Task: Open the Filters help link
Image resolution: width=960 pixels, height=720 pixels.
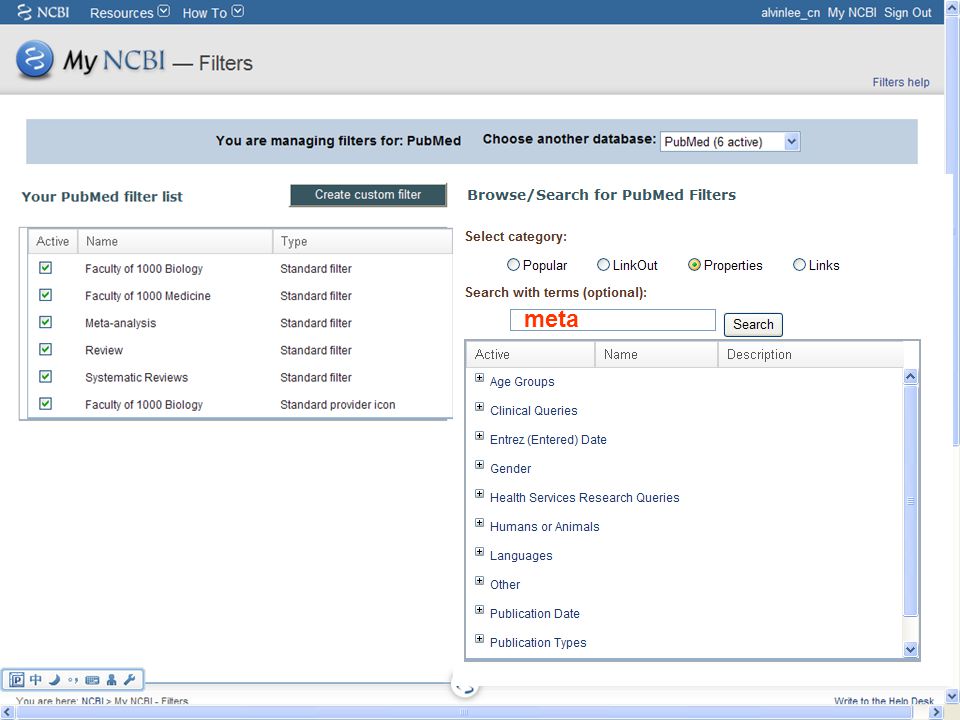Action: point(901,82)
